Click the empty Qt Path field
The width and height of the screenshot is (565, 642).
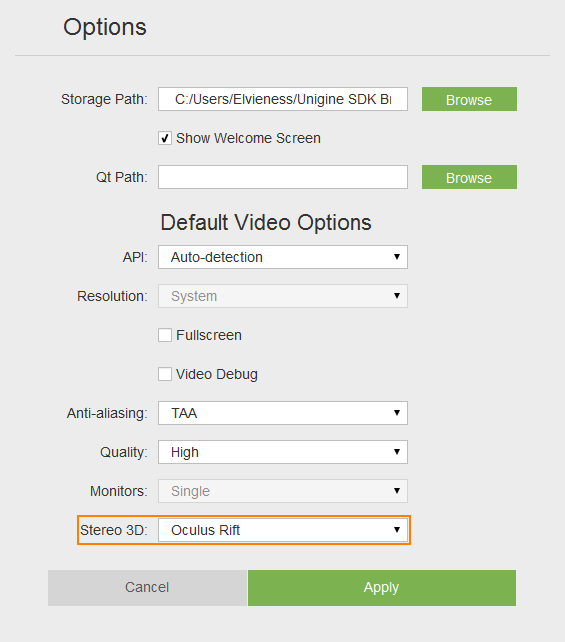pyautogui.click(x=283, y=177)
